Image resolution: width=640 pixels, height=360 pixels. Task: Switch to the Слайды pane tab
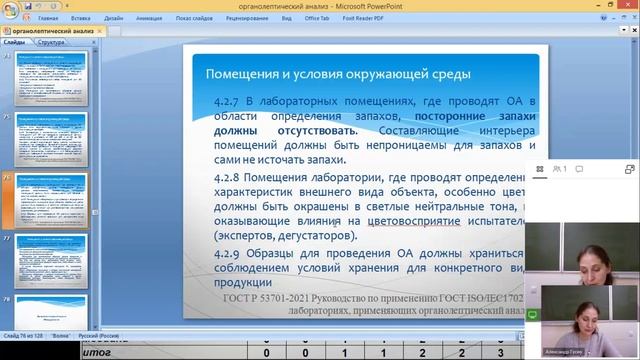(14, 42)
